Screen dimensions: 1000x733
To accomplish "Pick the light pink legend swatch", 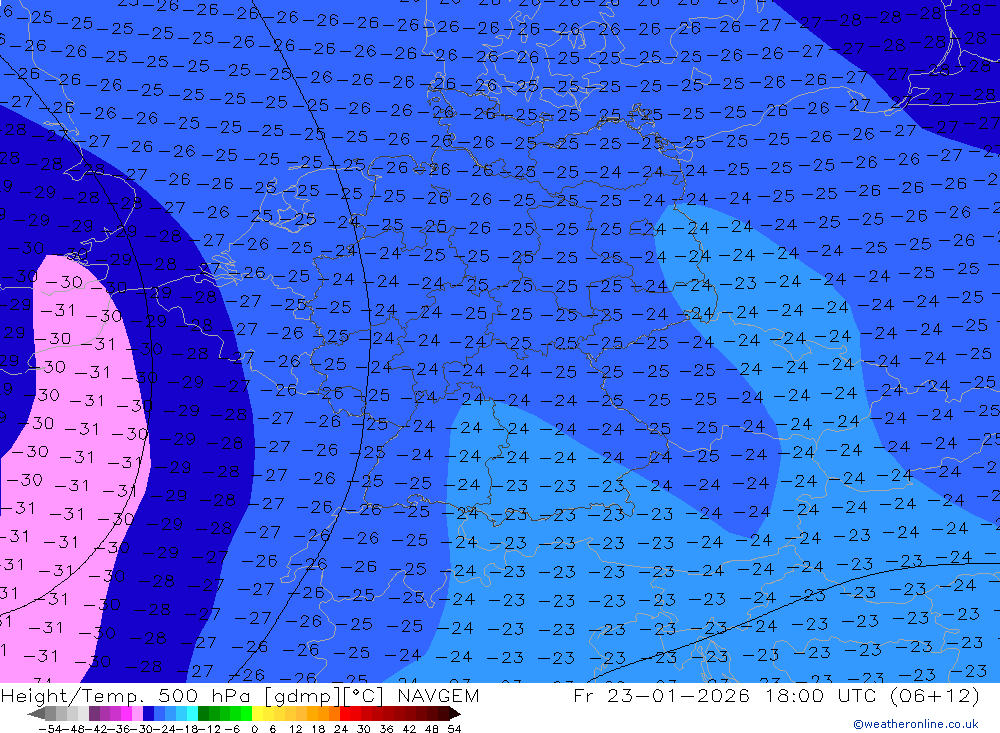I will tap(137, 713).
